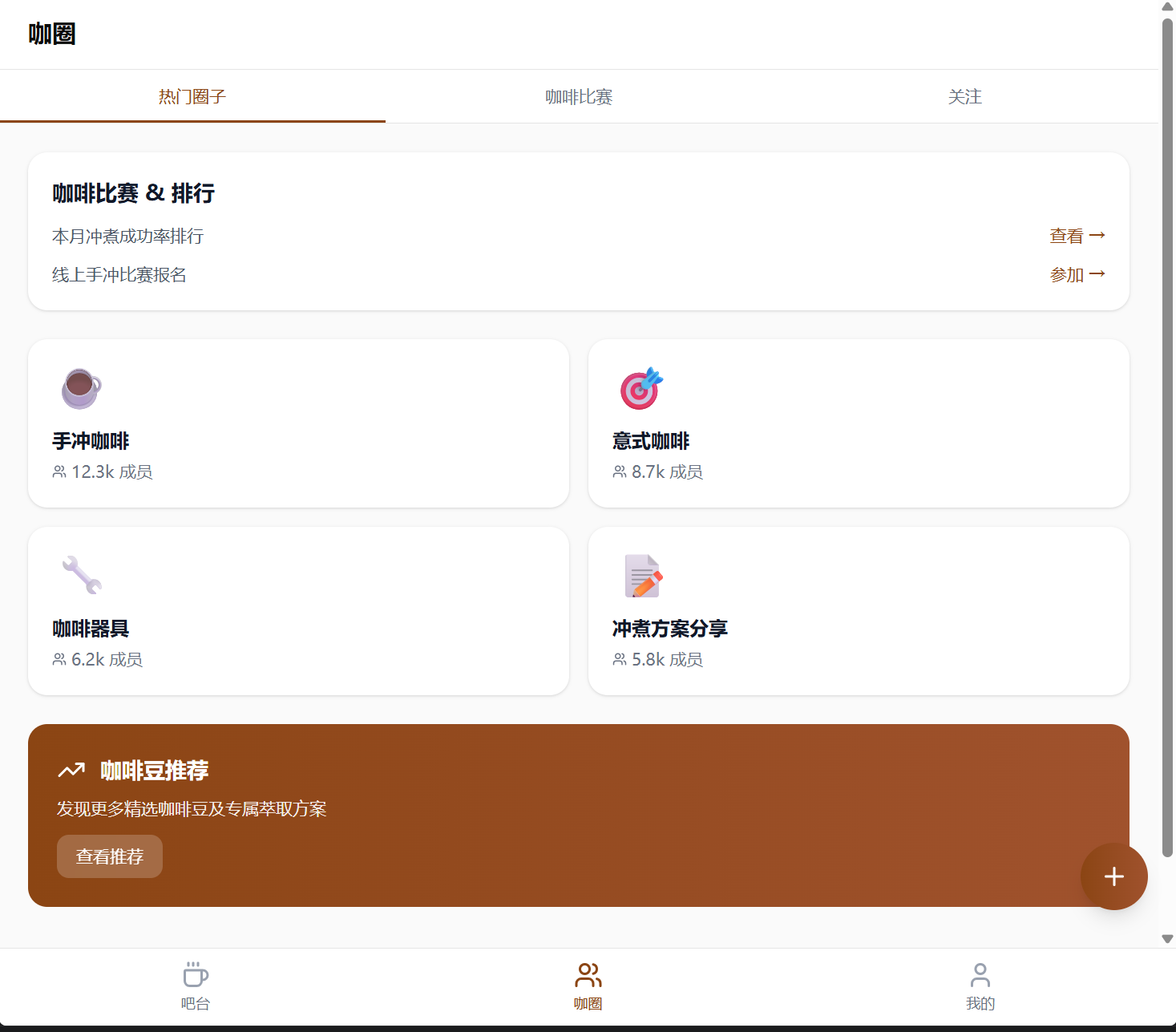1176x1032 pixels.
Task: Click the 5.8k 成员 member count
Action: (x=658, y=660)
